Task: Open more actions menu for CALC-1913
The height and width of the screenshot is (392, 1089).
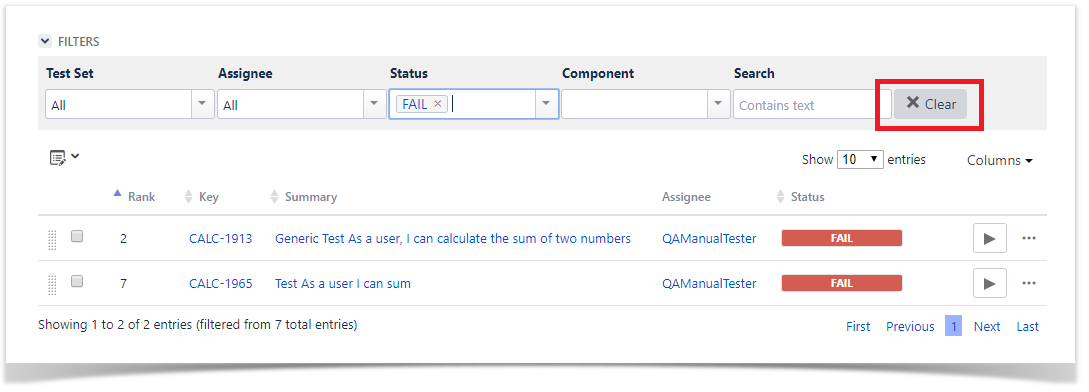Action: [1029, 238]
